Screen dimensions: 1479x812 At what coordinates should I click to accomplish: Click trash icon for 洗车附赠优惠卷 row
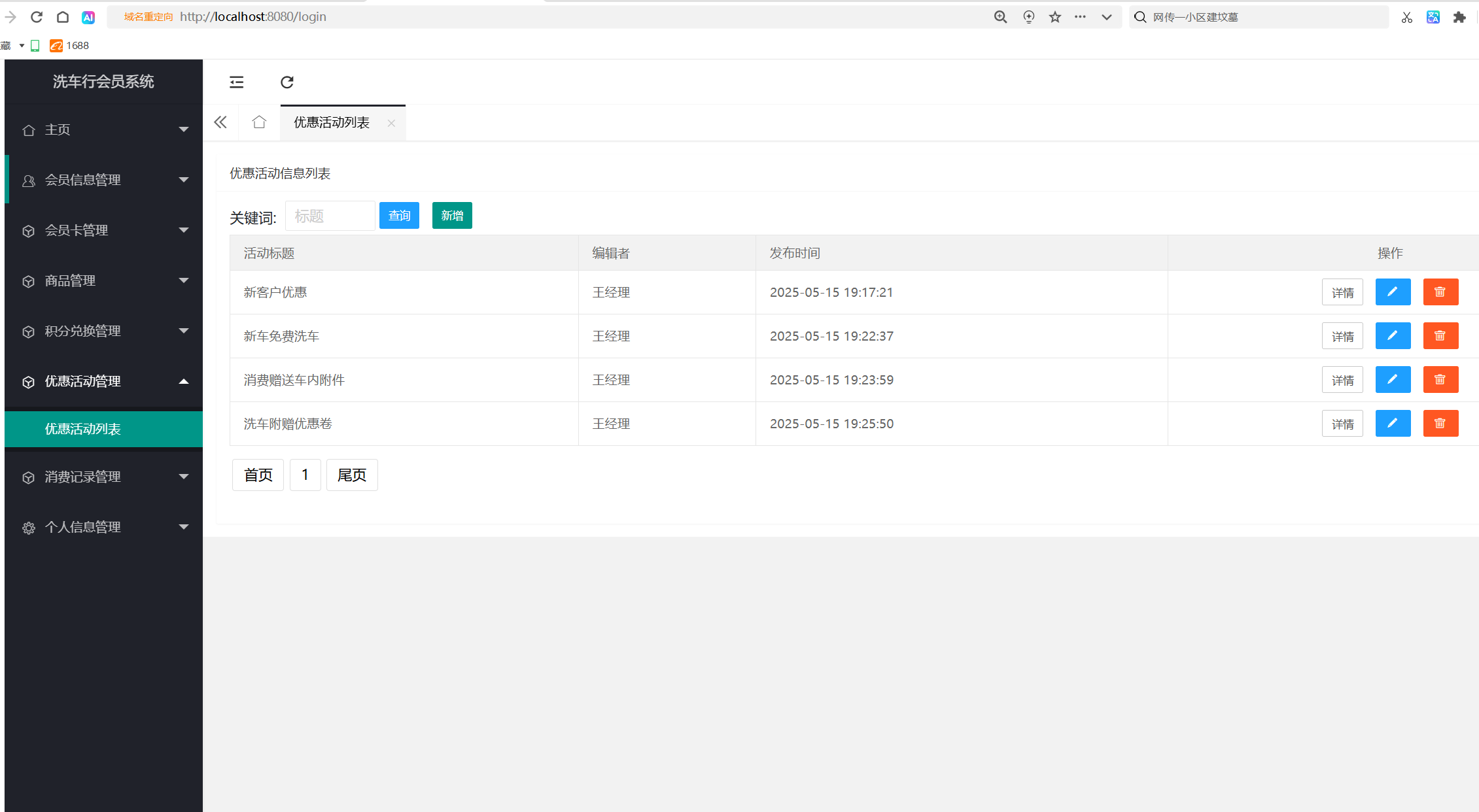point(1440,424)
